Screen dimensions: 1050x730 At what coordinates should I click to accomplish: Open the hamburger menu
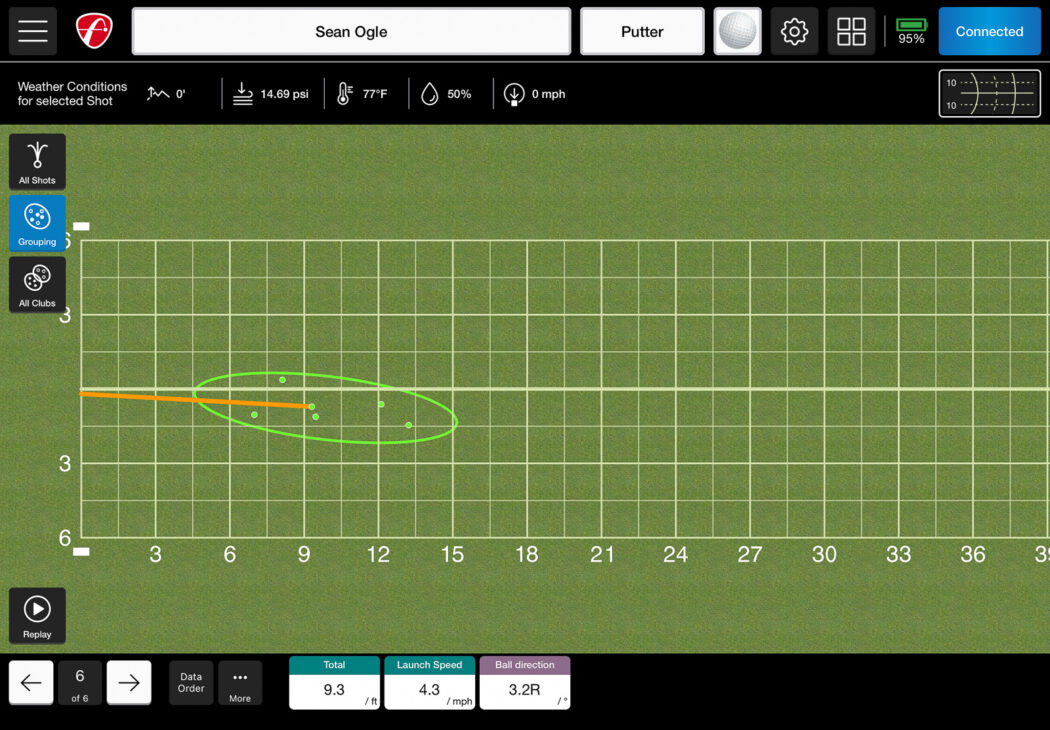(x=32, y=31)
